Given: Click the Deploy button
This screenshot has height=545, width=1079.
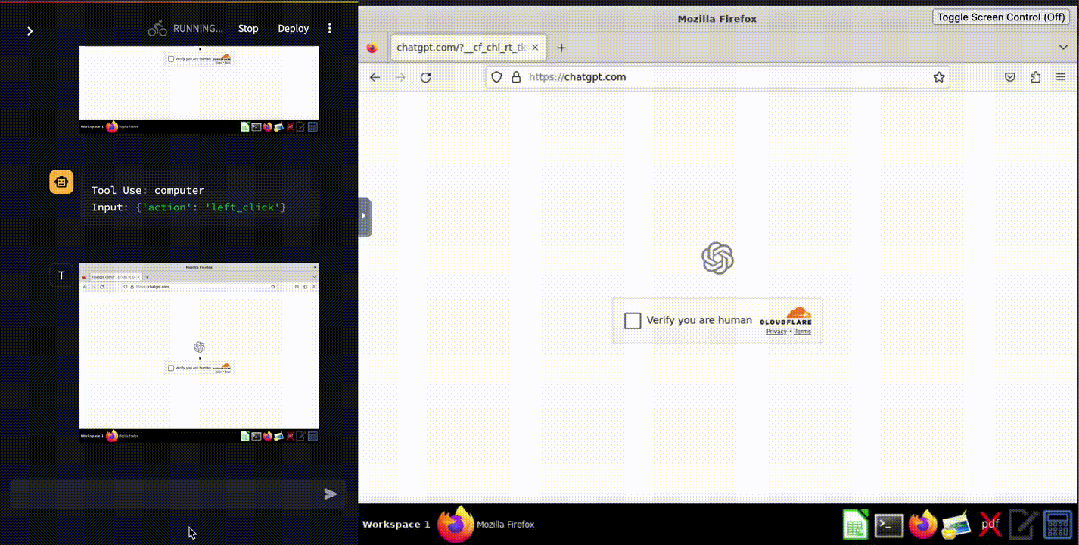Looking at the screenshot, I should (x=293, y=29).
